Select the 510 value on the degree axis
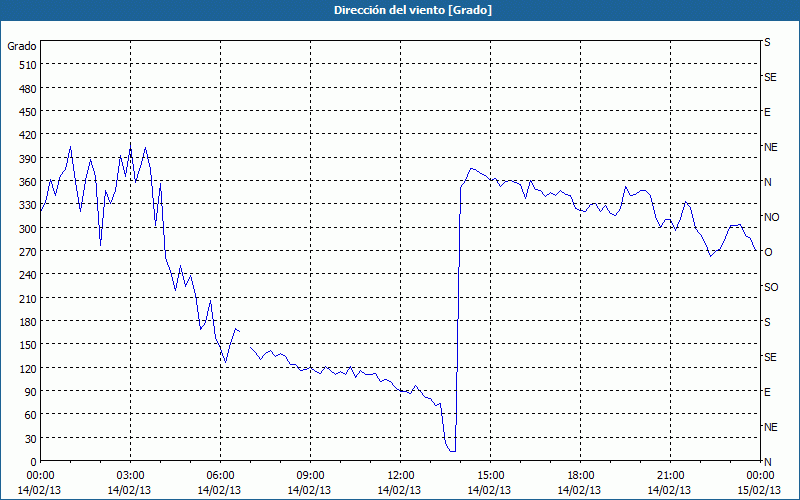The height and width of the screenshot is (500, 800). pos(28,65)
